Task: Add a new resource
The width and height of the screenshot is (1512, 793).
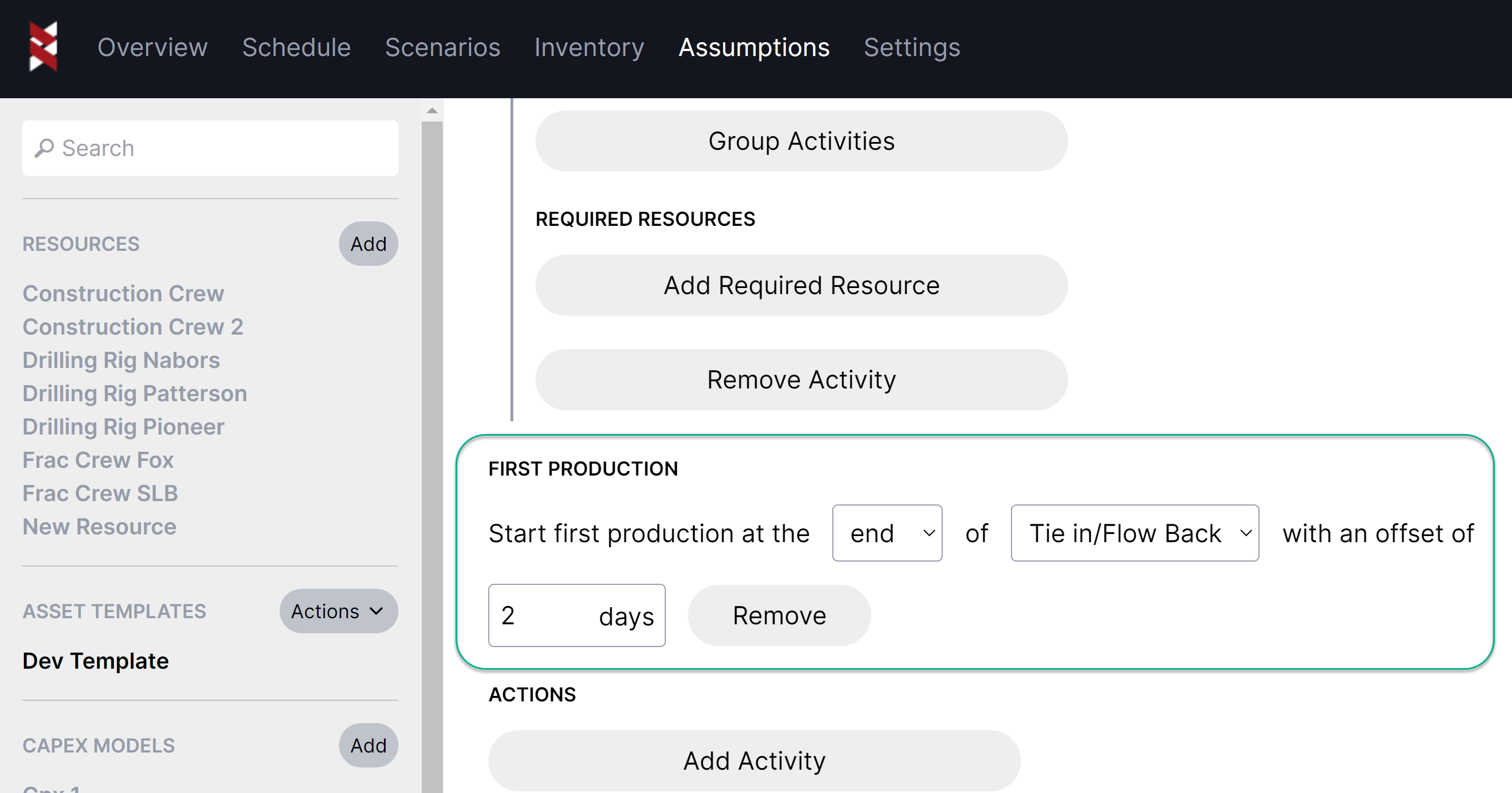Action: (x=368, y=244)
